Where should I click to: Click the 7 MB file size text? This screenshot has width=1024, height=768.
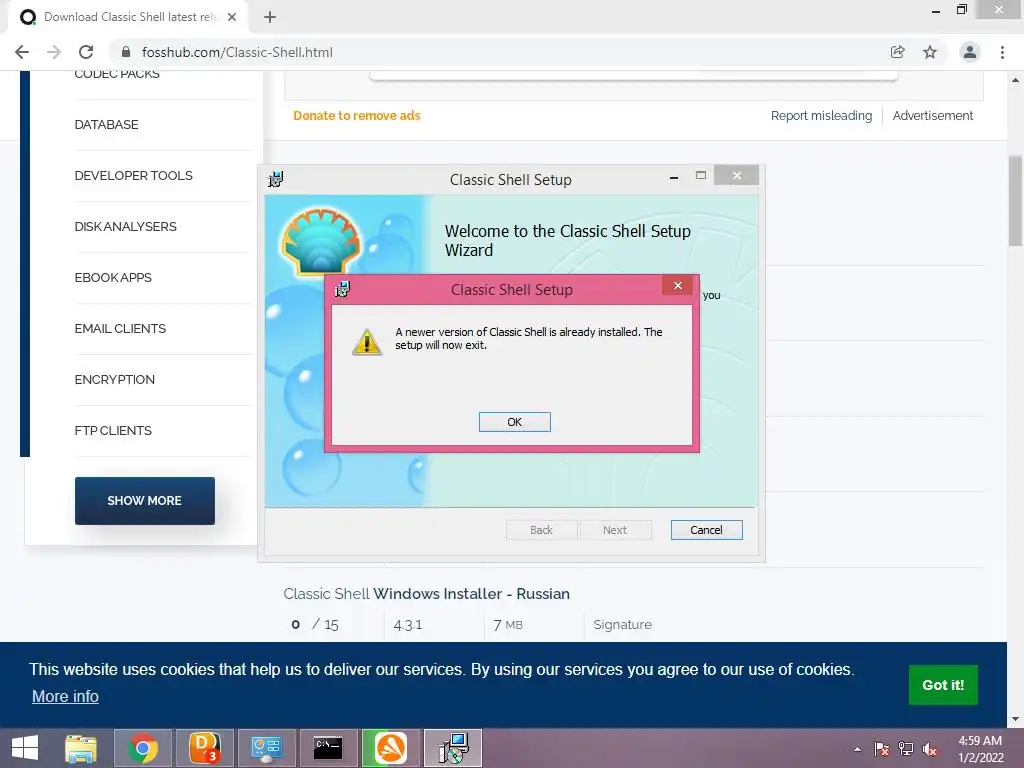coord(508,625)
